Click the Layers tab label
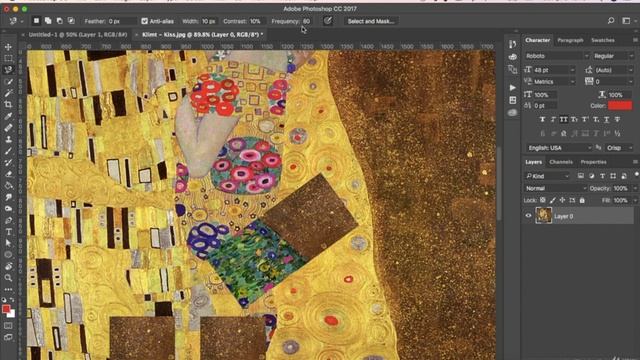 point(533,162)
